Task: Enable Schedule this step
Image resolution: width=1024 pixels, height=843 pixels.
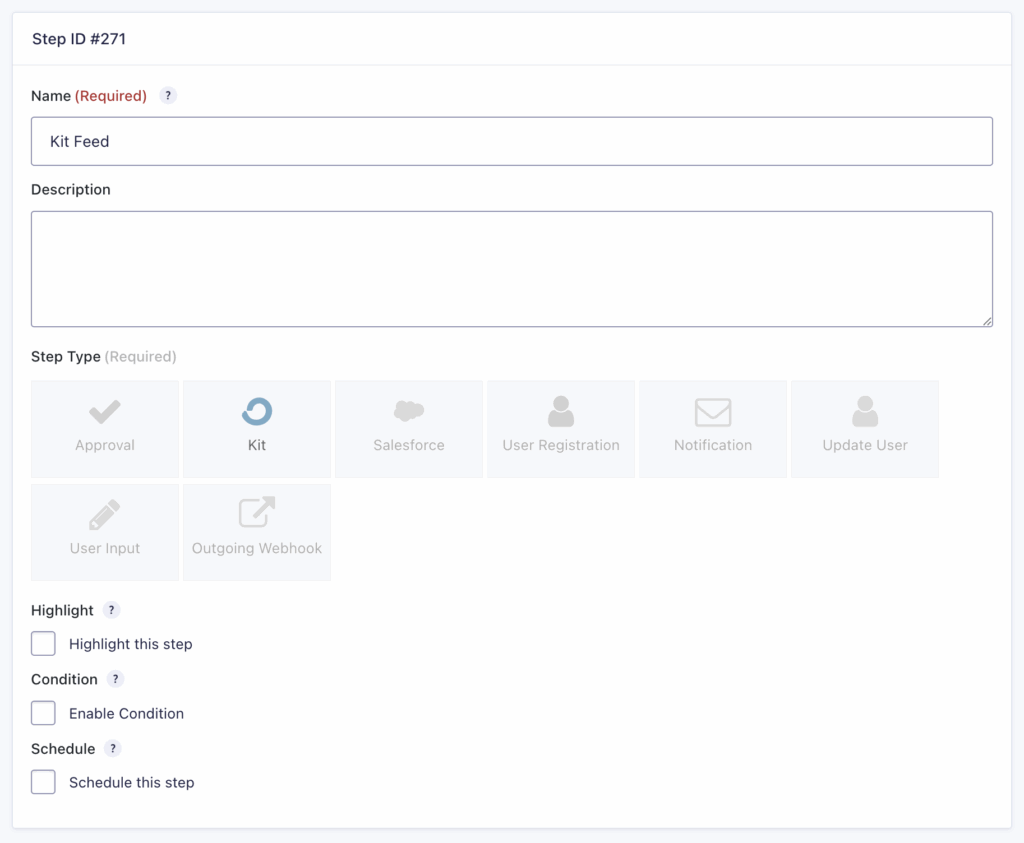Action: [x=43, y=782]
